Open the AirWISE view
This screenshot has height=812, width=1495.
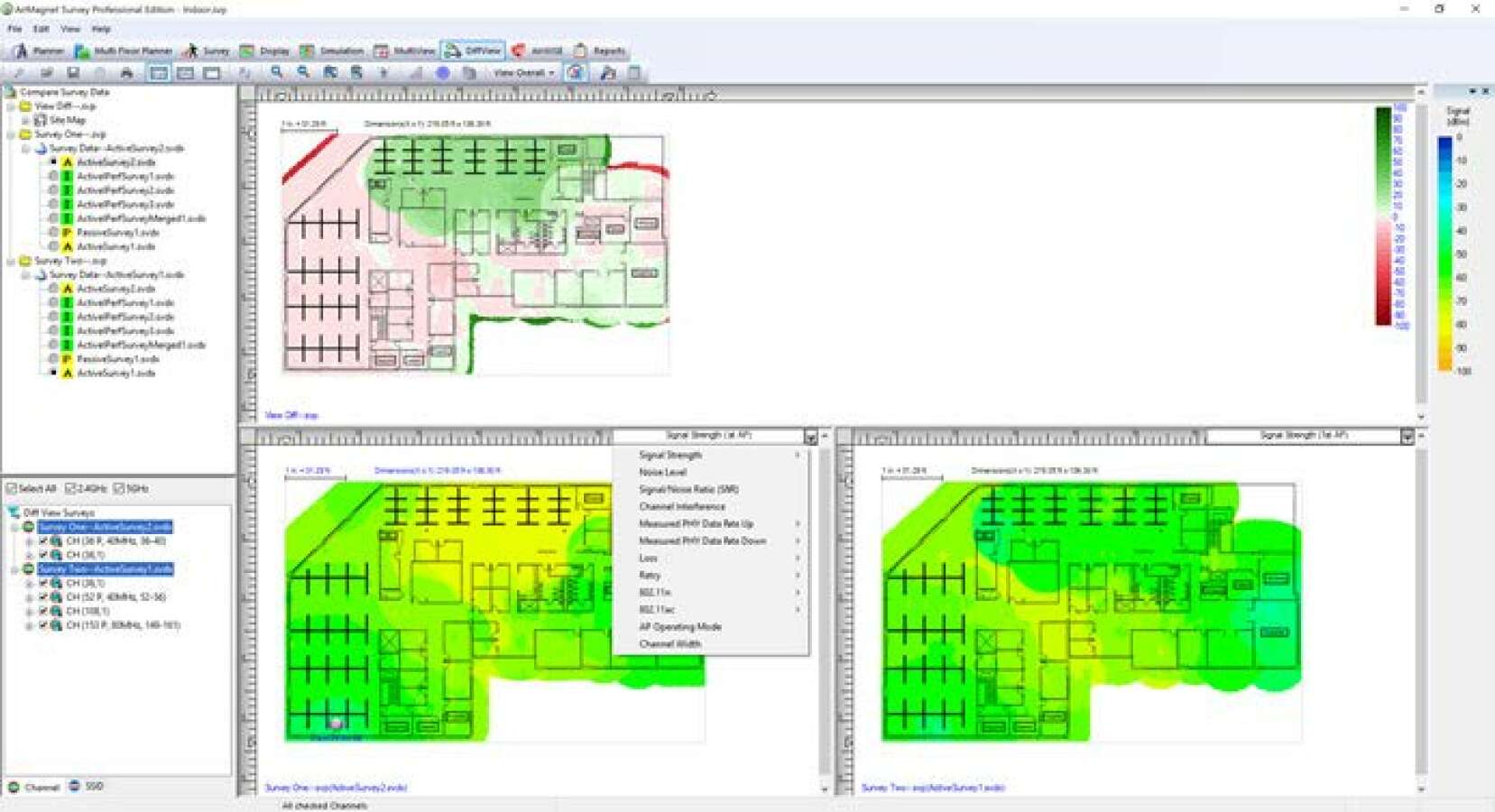(538, 51)
